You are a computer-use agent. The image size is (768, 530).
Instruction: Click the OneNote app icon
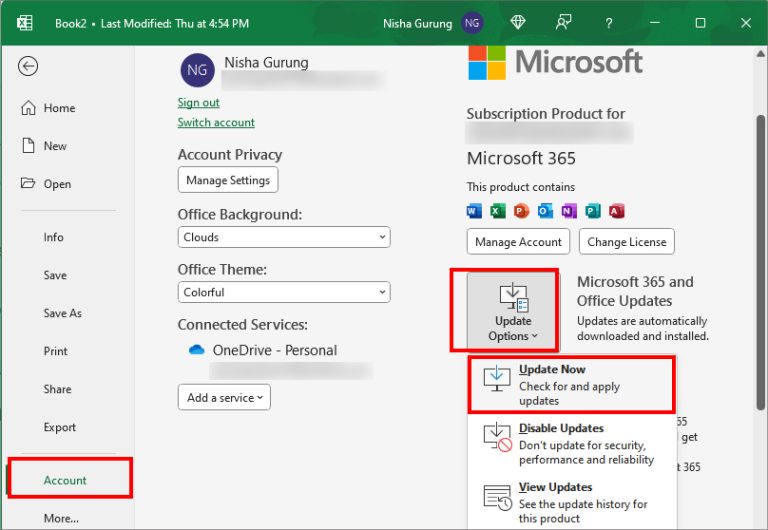click(569, 211)
